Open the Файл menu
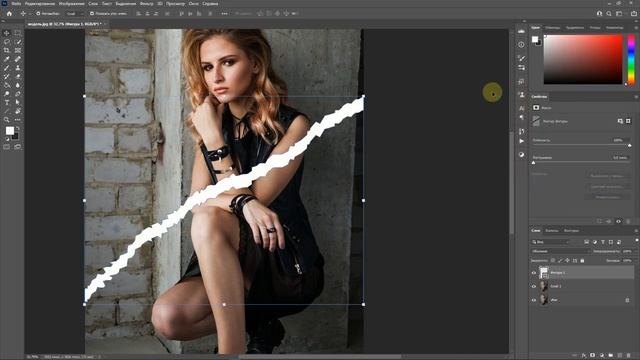 [x=16, y=4]
